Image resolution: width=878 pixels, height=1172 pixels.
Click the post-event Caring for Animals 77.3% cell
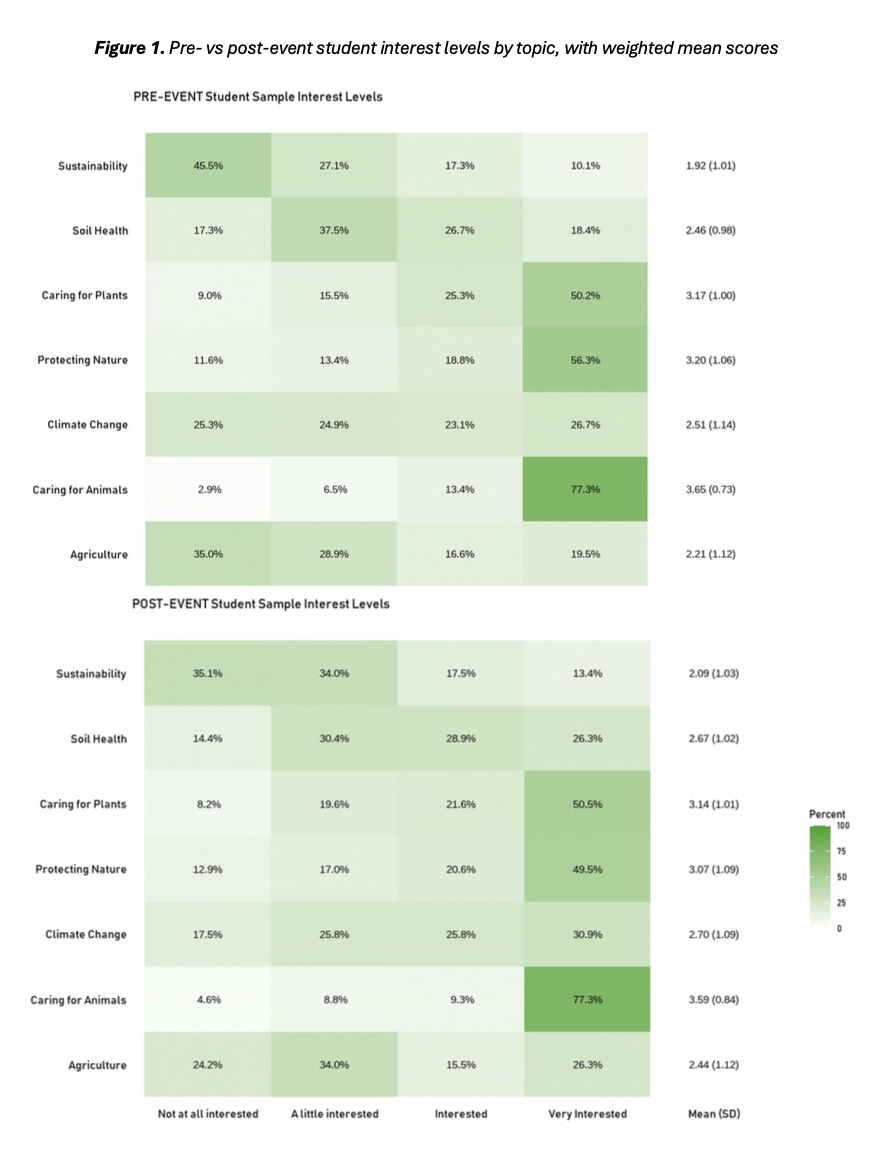coord(585,999)
